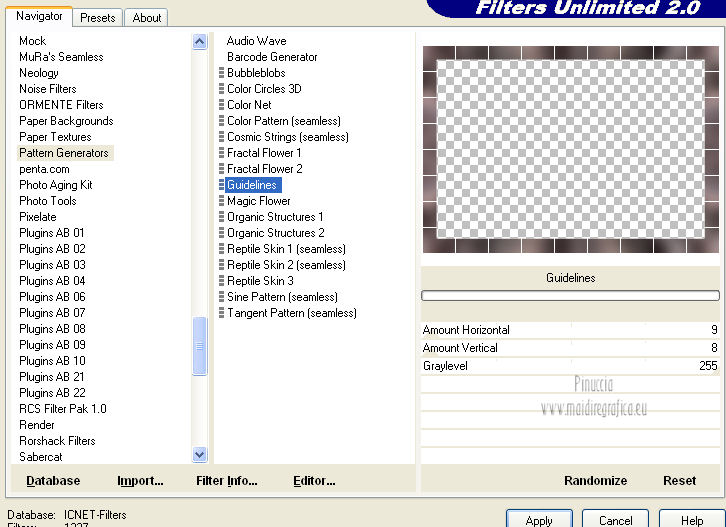Select Plugins AB 04 category
726x527 pixels.
pyautogui.click(x=52, y=281)
